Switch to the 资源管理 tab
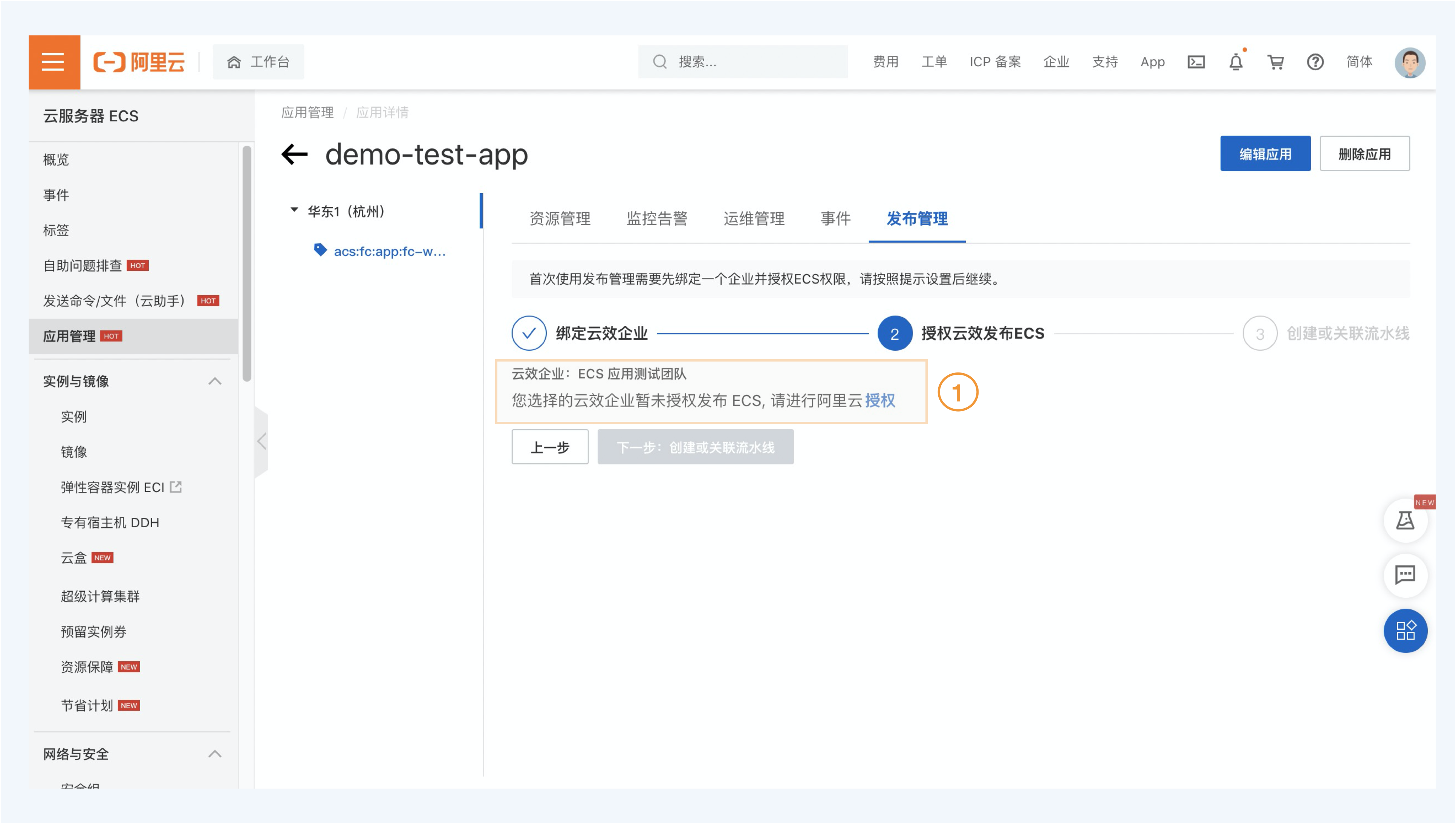Screen dimensions: 1456x824 point(560,218)
